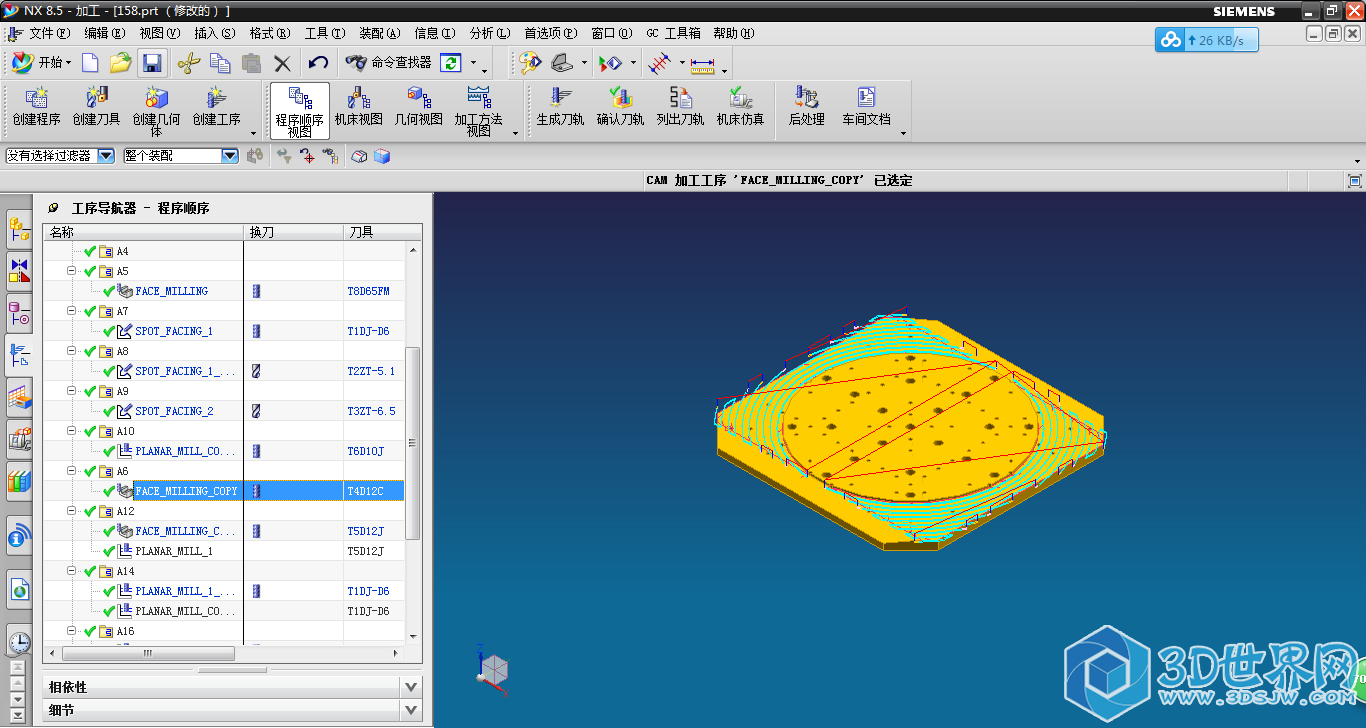1366x728 pixels.
Task: Open the Roles books sidebar tab
Action: click(x=19, y=481)
